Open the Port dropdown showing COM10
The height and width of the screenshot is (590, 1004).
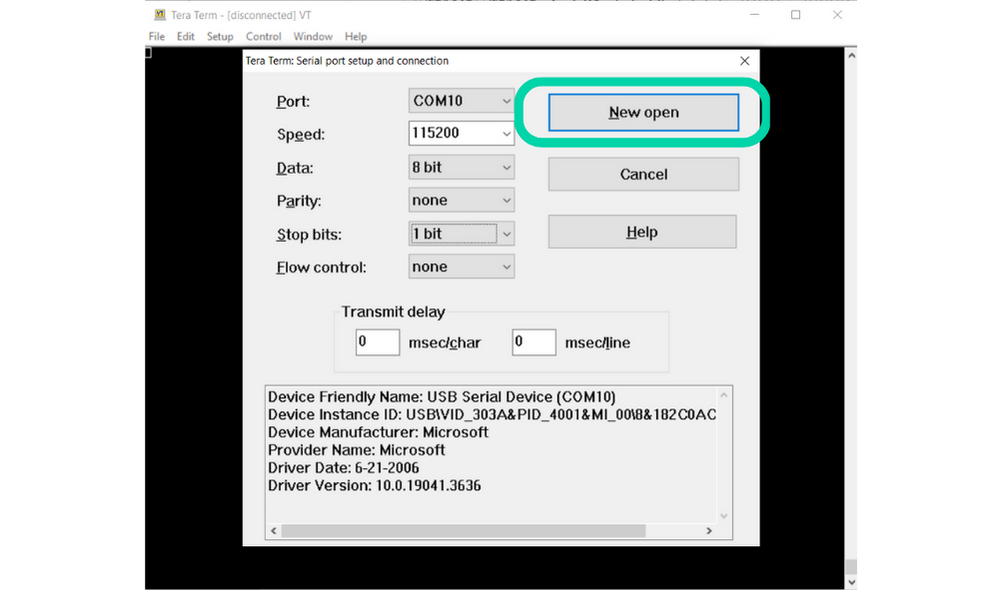pyautogui.click(x=461, y=101)
